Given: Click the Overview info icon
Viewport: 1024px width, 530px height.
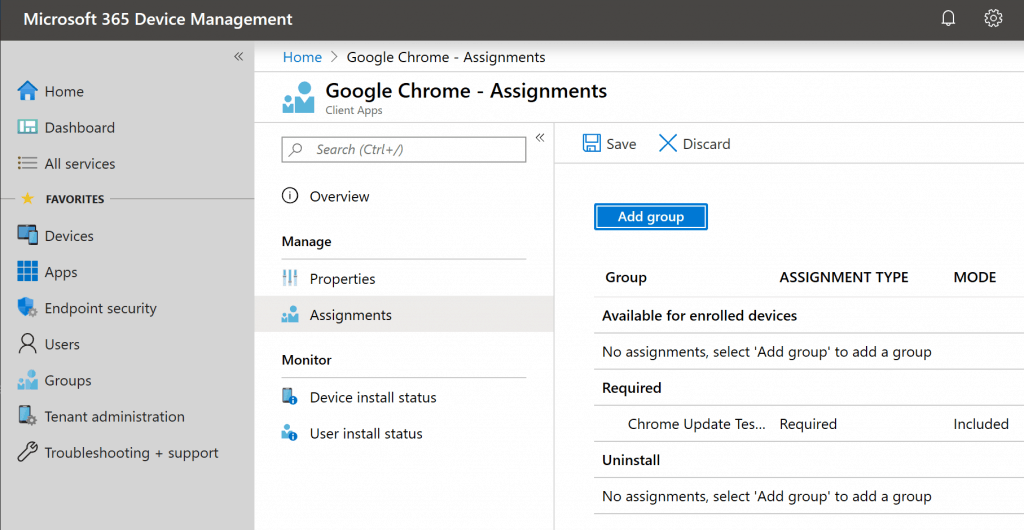Looking at the screenshot, I should [290, 196].
